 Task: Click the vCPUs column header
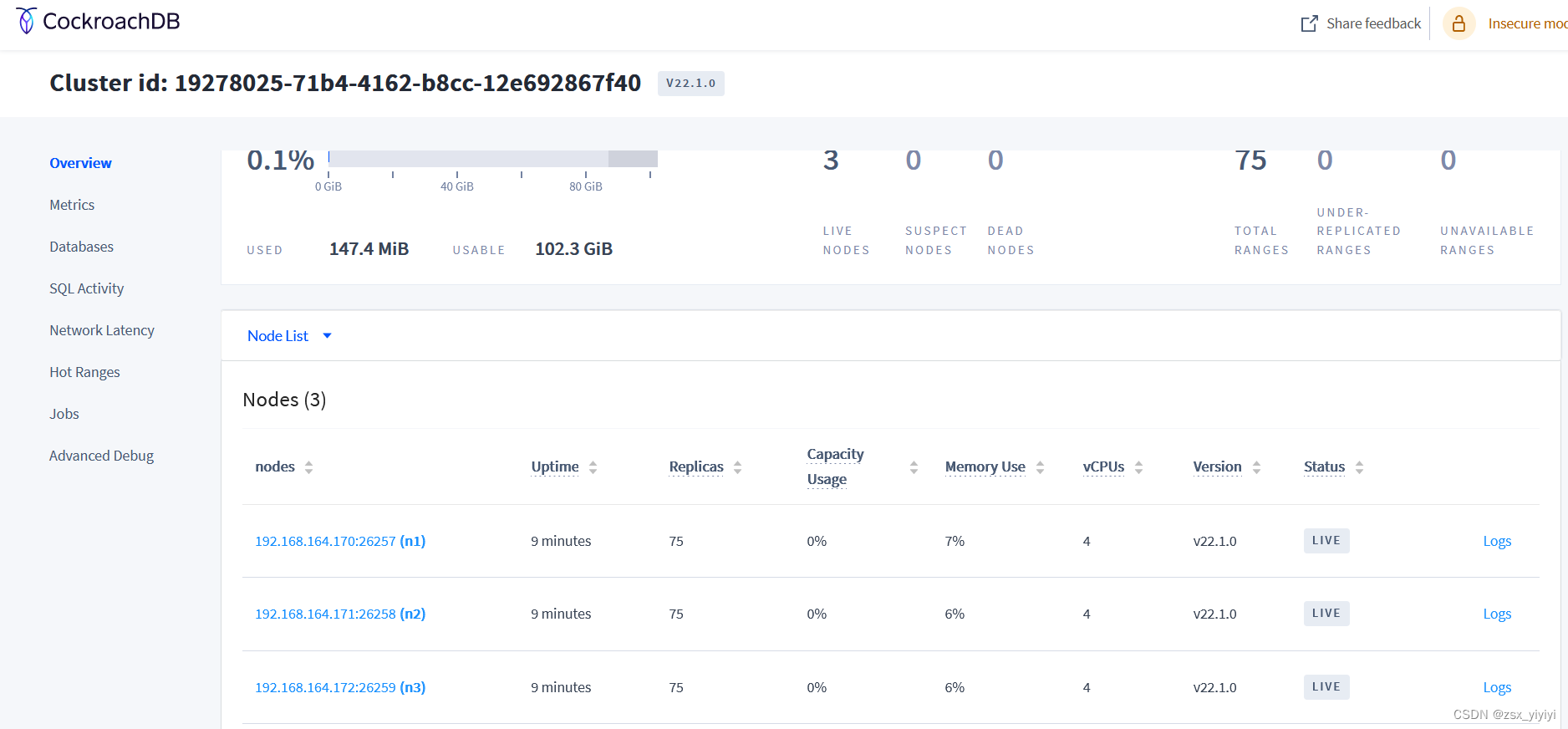[1103, 466]
